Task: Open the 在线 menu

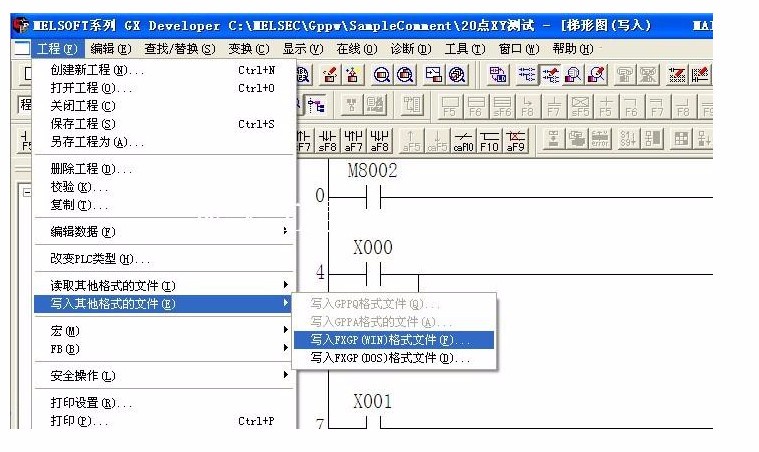Action: (348, 48)
